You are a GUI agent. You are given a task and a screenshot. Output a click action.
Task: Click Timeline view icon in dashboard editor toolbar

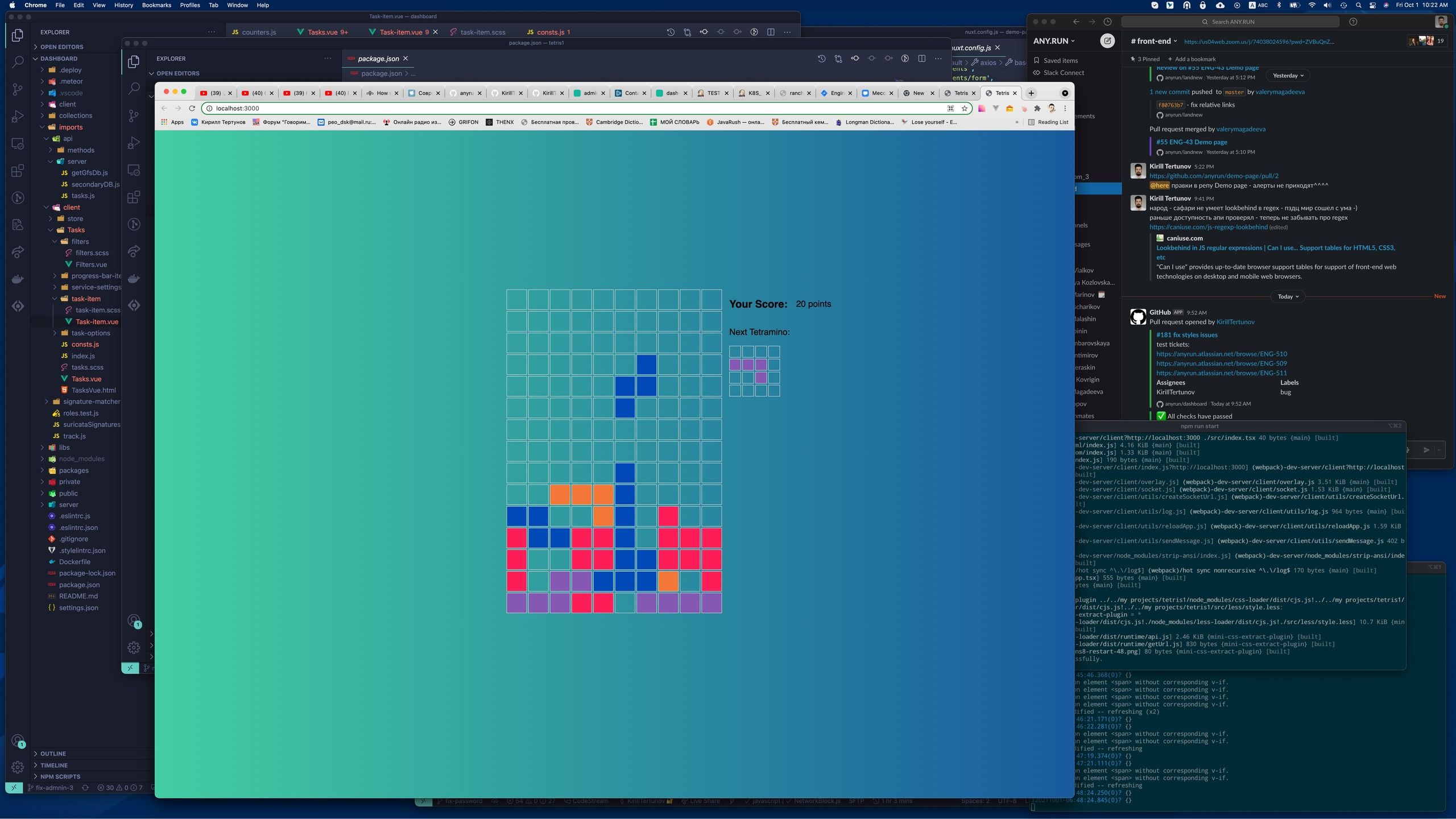pos(671,32)
